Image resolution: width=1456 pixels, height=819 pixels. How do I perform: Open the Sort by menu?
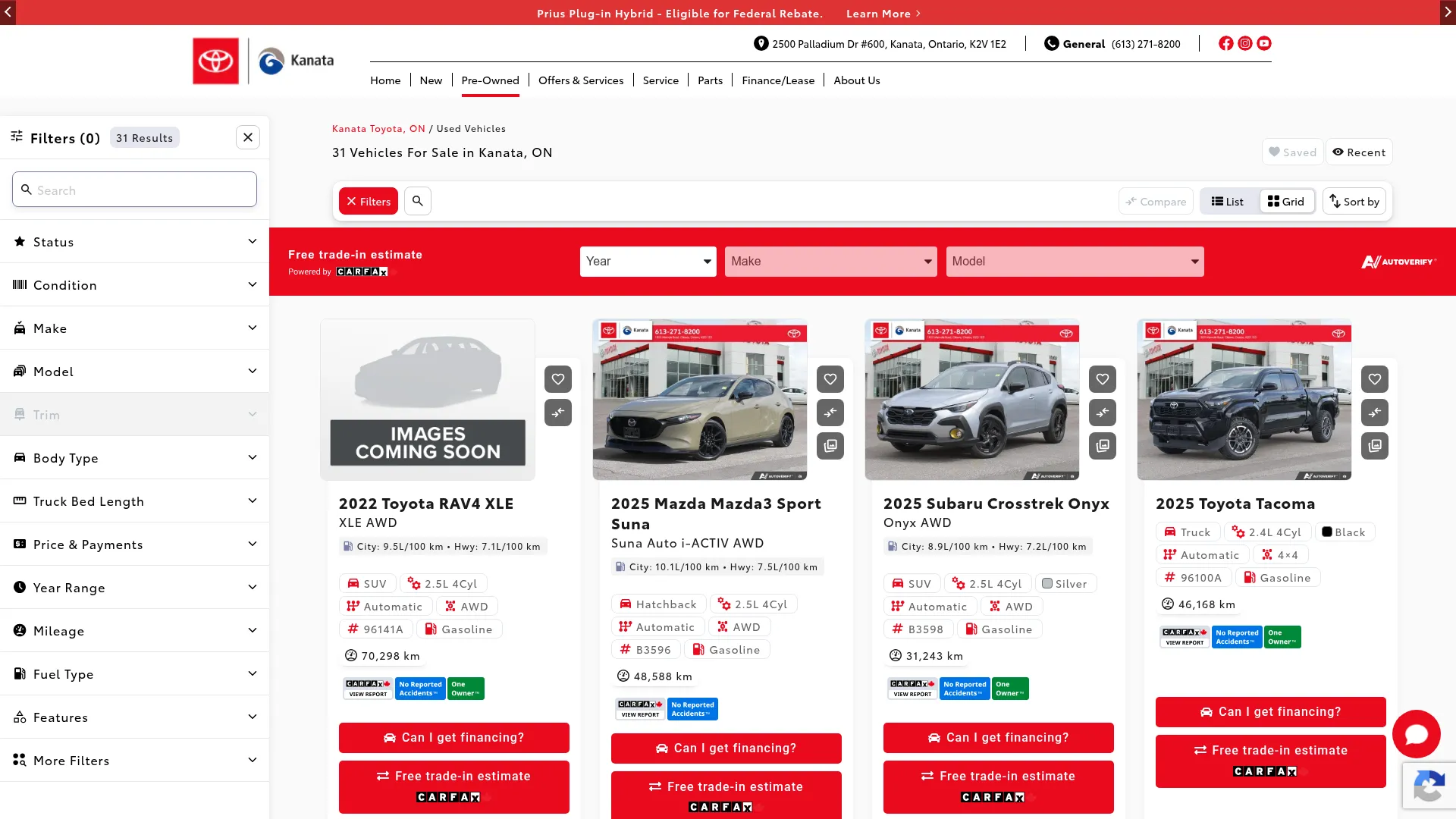(x=1354, y=201)
